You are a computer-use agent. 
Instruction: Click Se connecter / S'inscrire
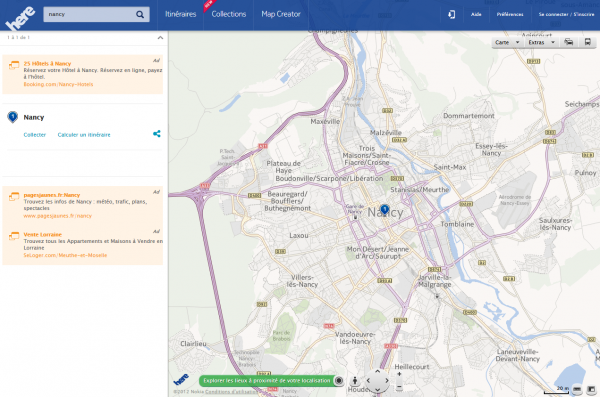click(566, 15)
